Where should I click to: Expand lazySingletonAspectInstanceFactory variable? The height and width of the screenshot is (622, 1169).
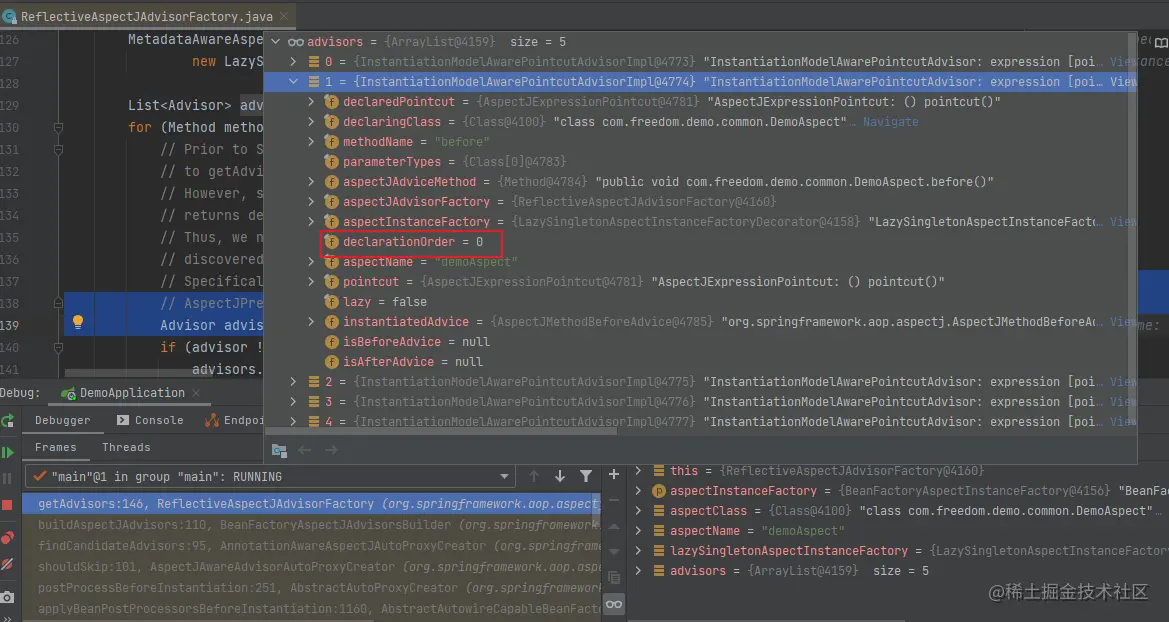pos(638,551)
